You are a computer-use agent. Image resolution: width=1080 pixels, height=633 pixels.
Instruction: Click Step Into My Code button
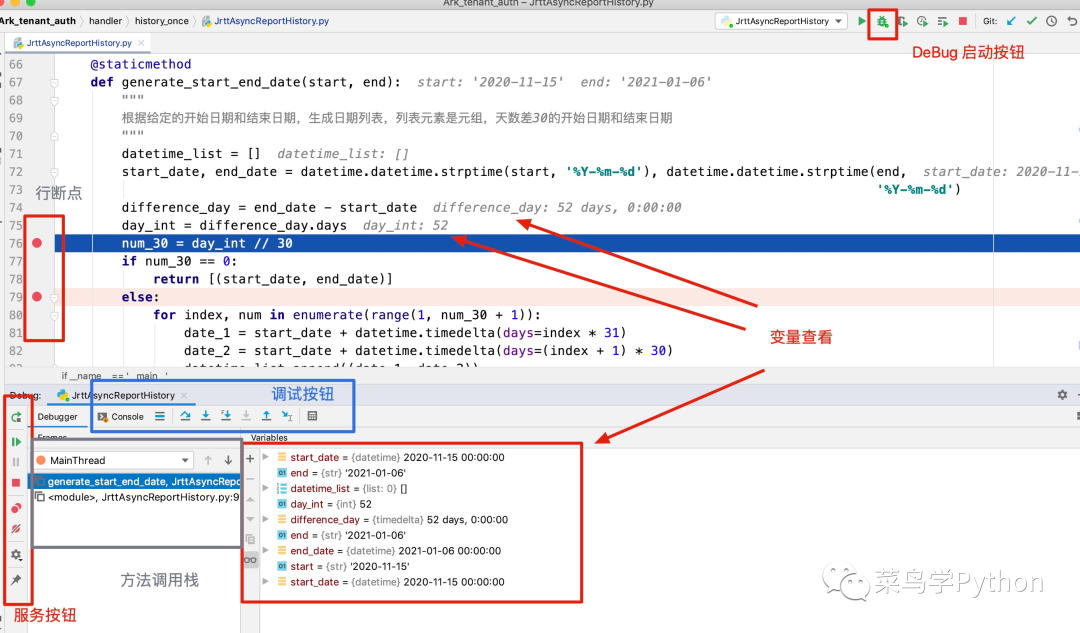(x=226, y=416)
